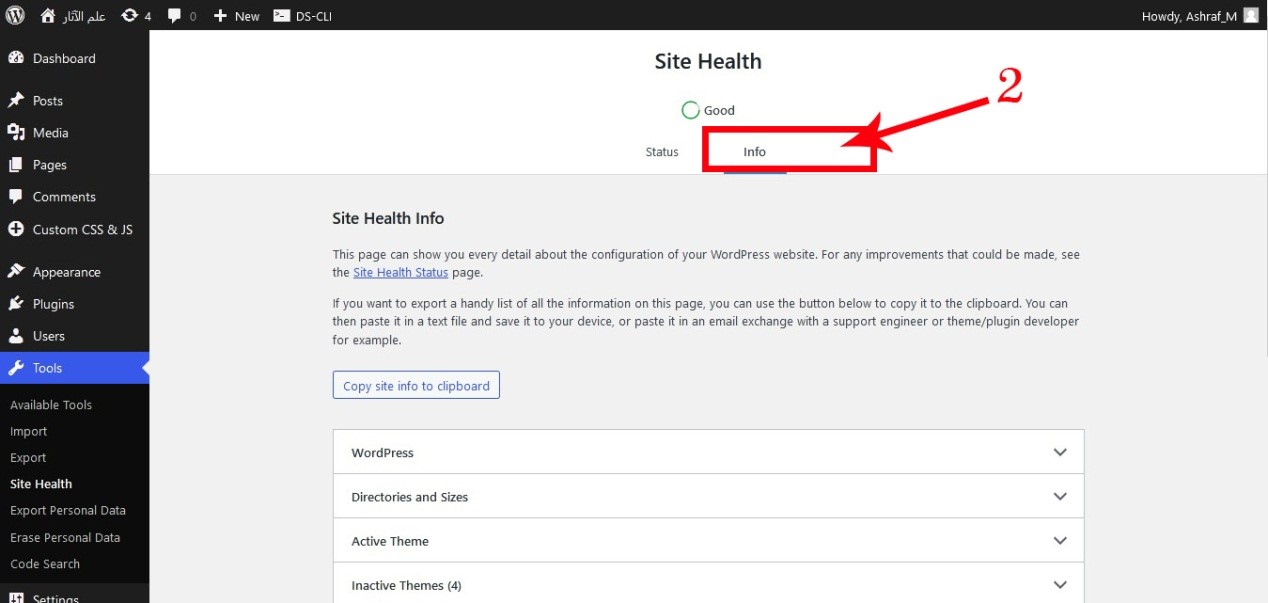1268x603 pixels.
Task: Open Dashboard from the sidebar
Action: [x=64, y=58]
